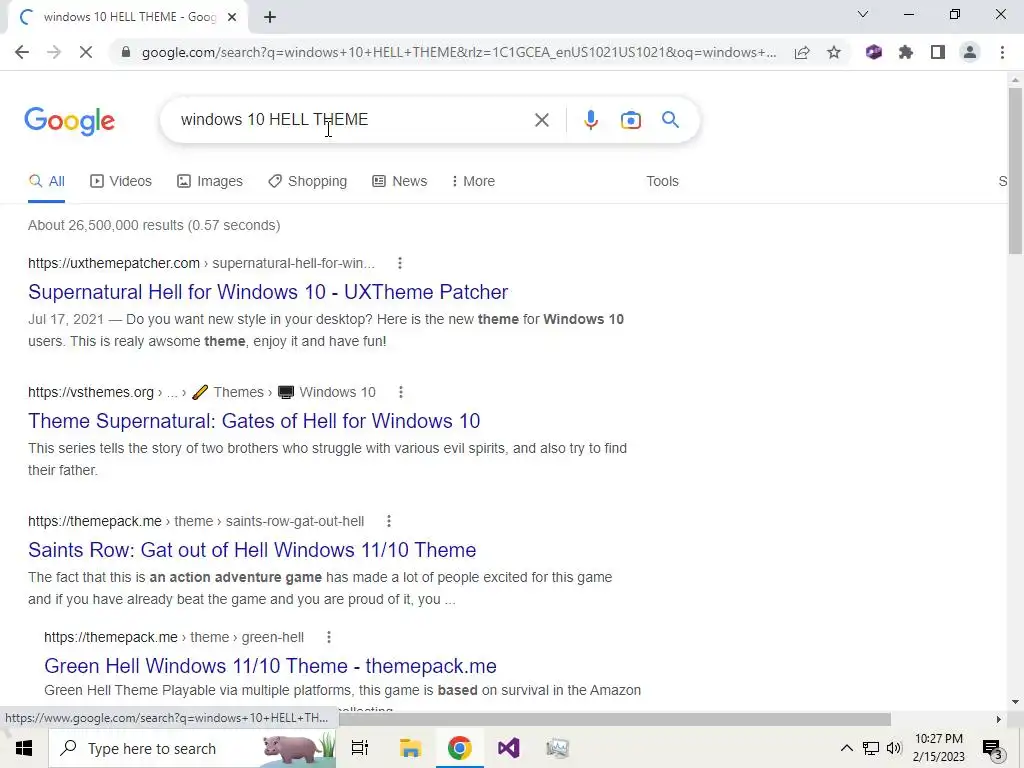Open the notification center icon
The height and width of the screenshot is (768, 1024).
coord(992,749)
